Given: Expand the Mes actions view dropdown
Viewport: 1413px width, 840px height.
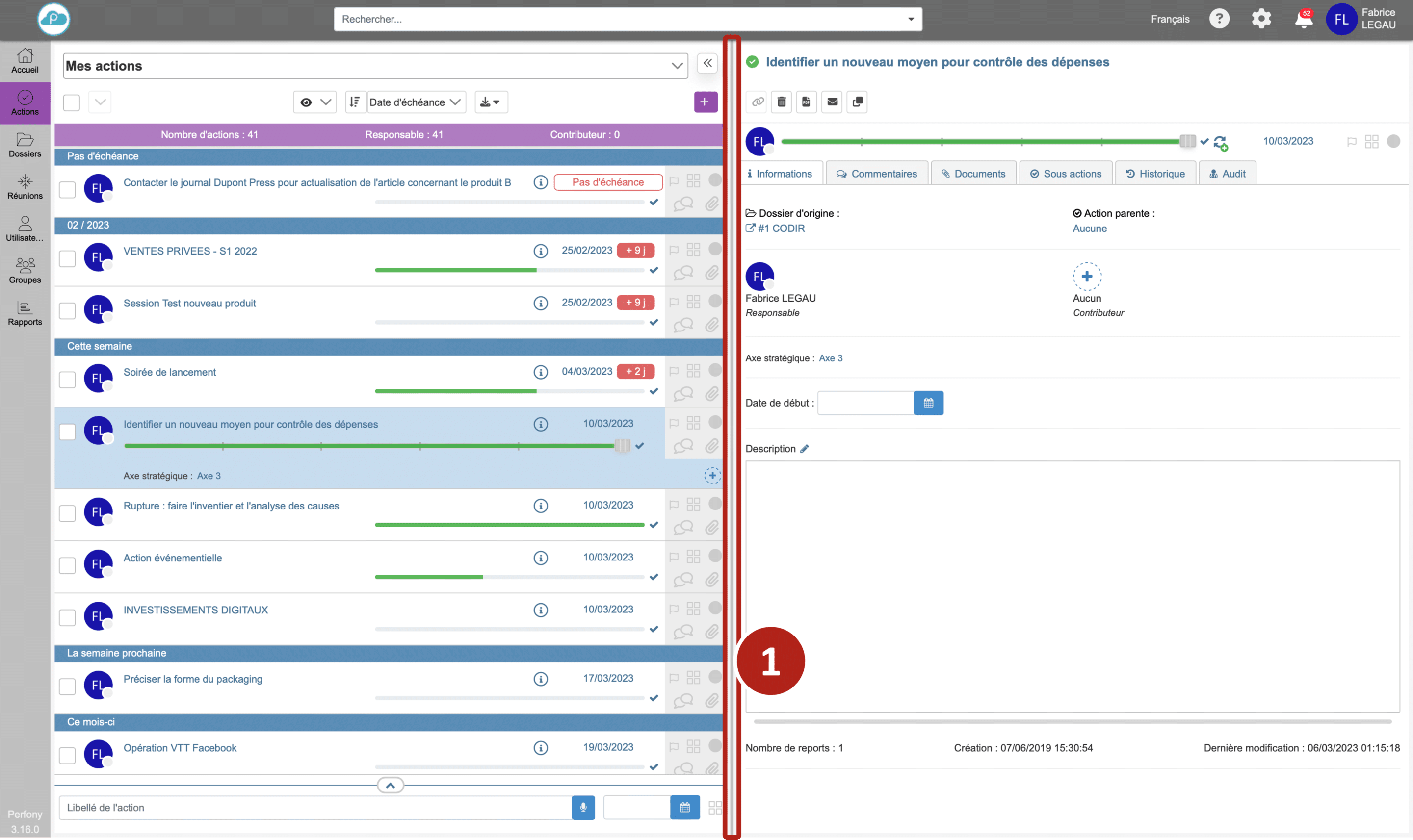Looking at the screenshot, I should (677, 66).
